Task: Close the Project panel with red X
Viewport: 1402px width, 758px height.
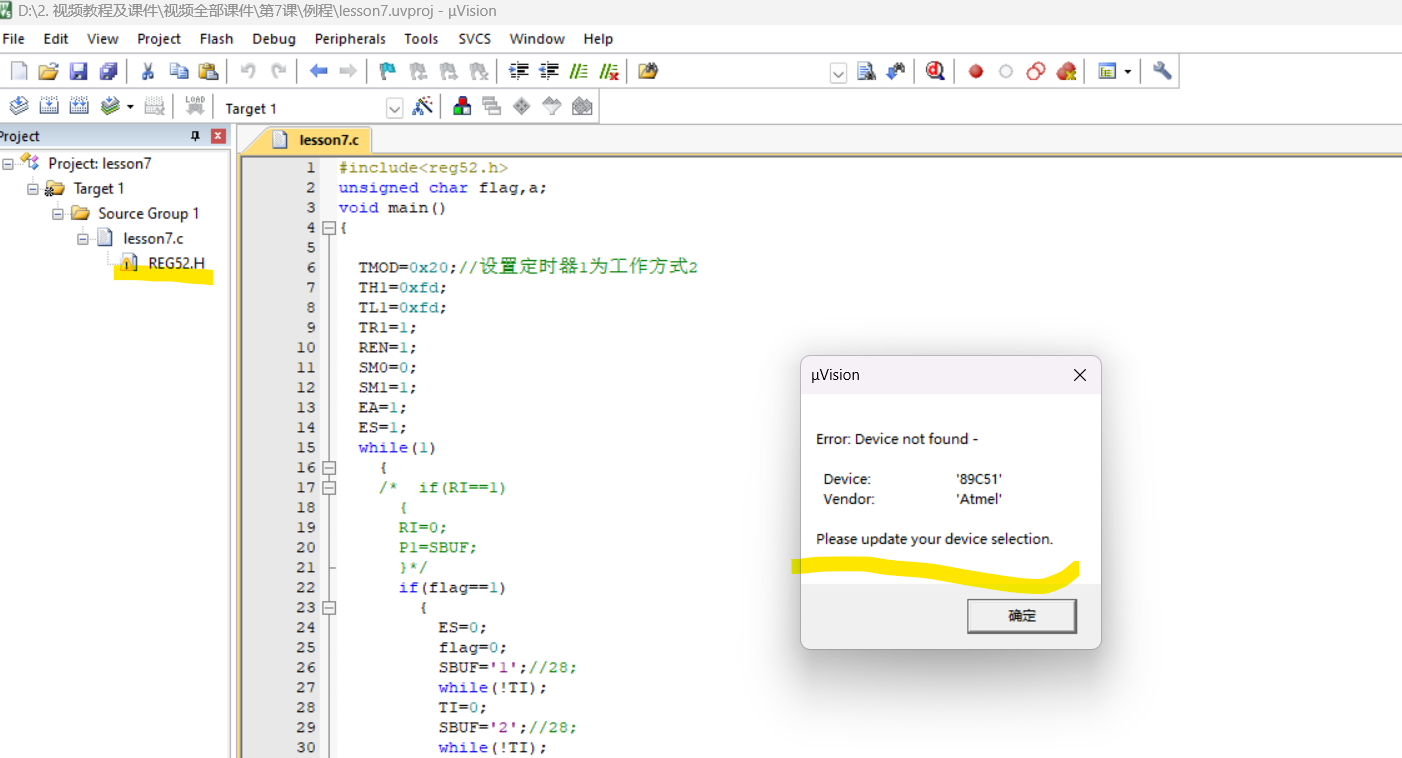Action: (218, 136)
